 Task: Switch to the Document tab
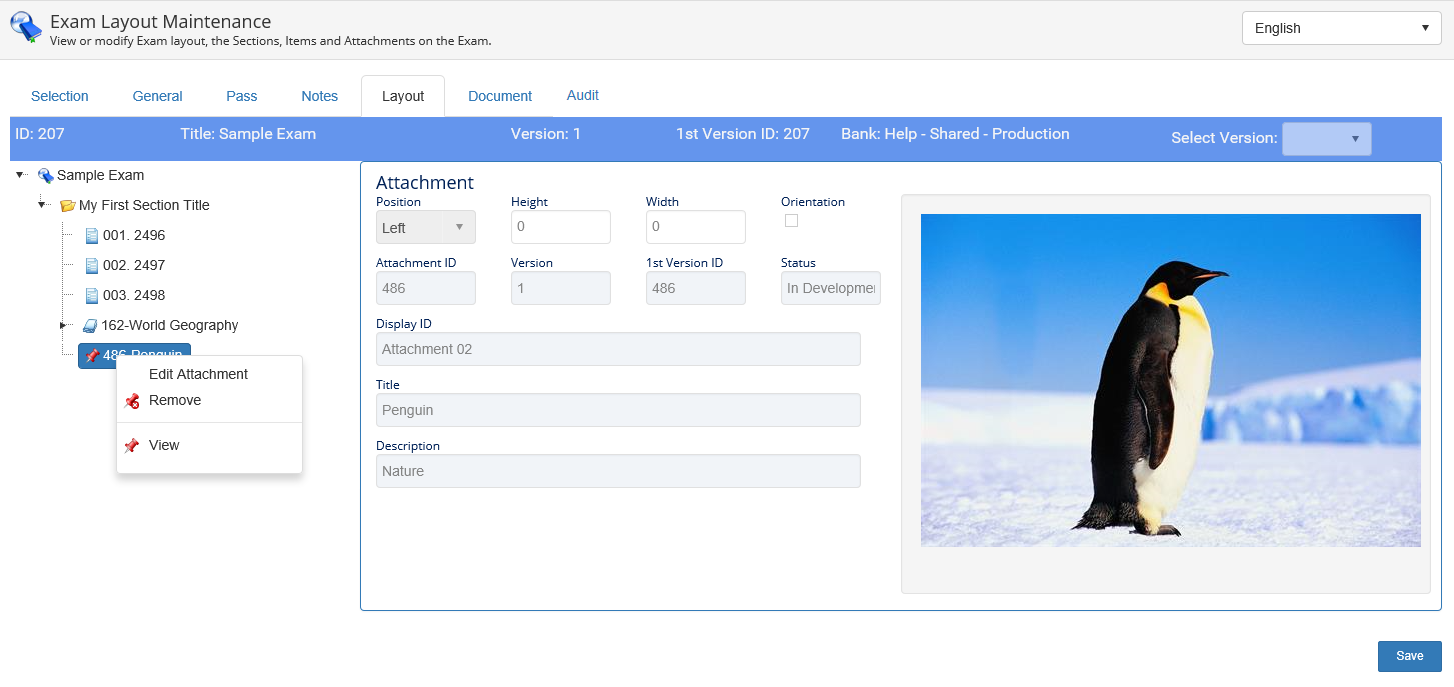pyautogui.click(x=499, y=96)
